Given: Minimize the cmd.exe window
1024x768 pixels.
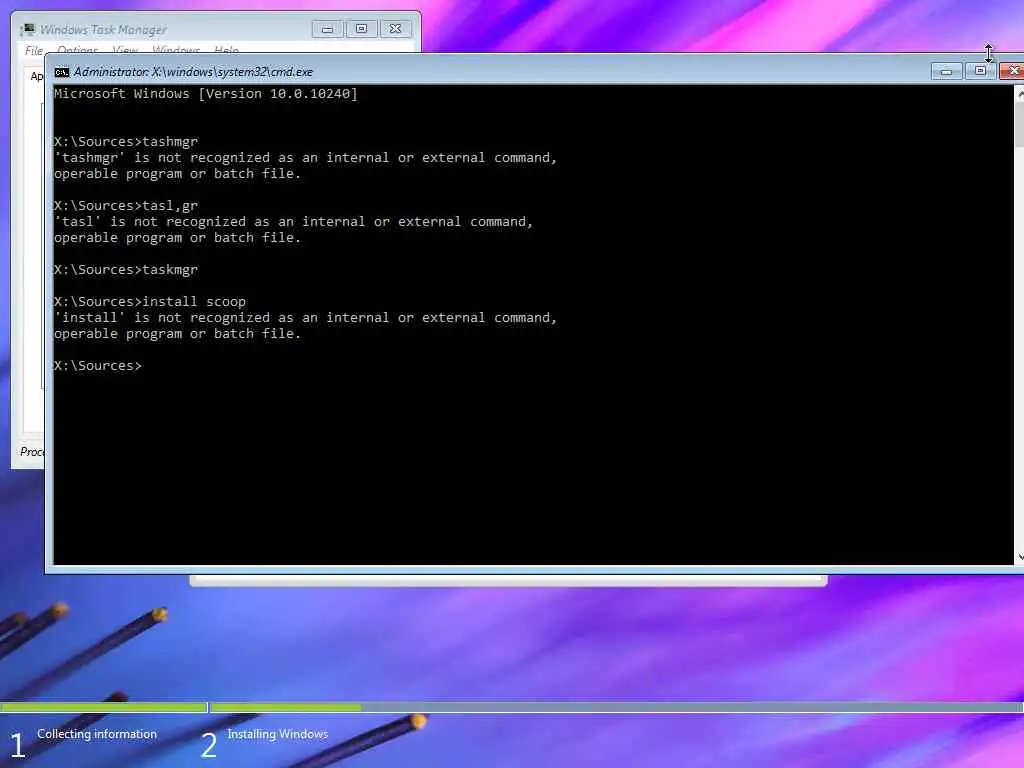Looking at the screenshot, I should pyautogui.click(x=946, y=71).
